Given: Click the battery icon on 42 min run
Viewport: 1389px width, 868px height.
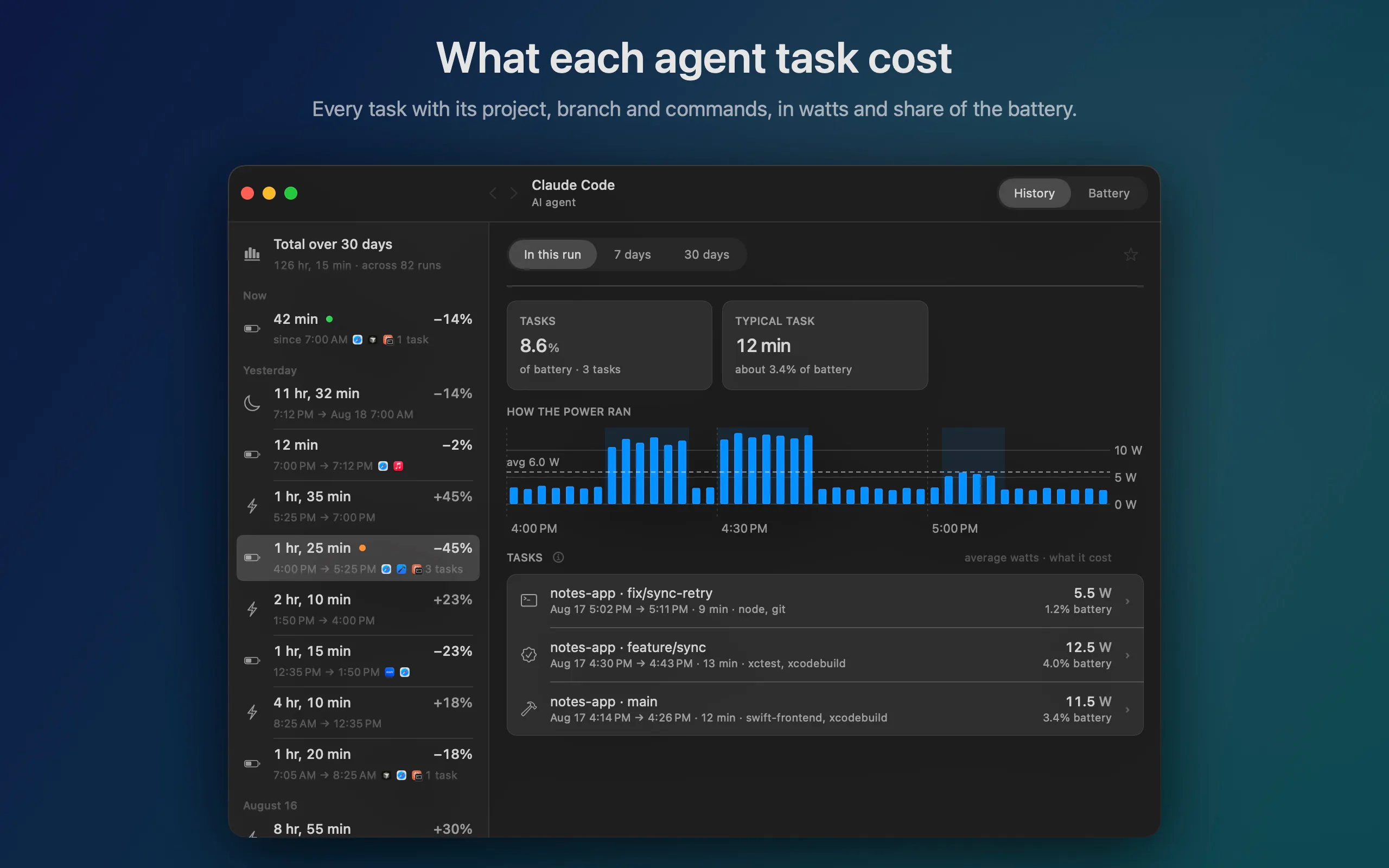Looking at the screenshot, I should coord(252,328).
